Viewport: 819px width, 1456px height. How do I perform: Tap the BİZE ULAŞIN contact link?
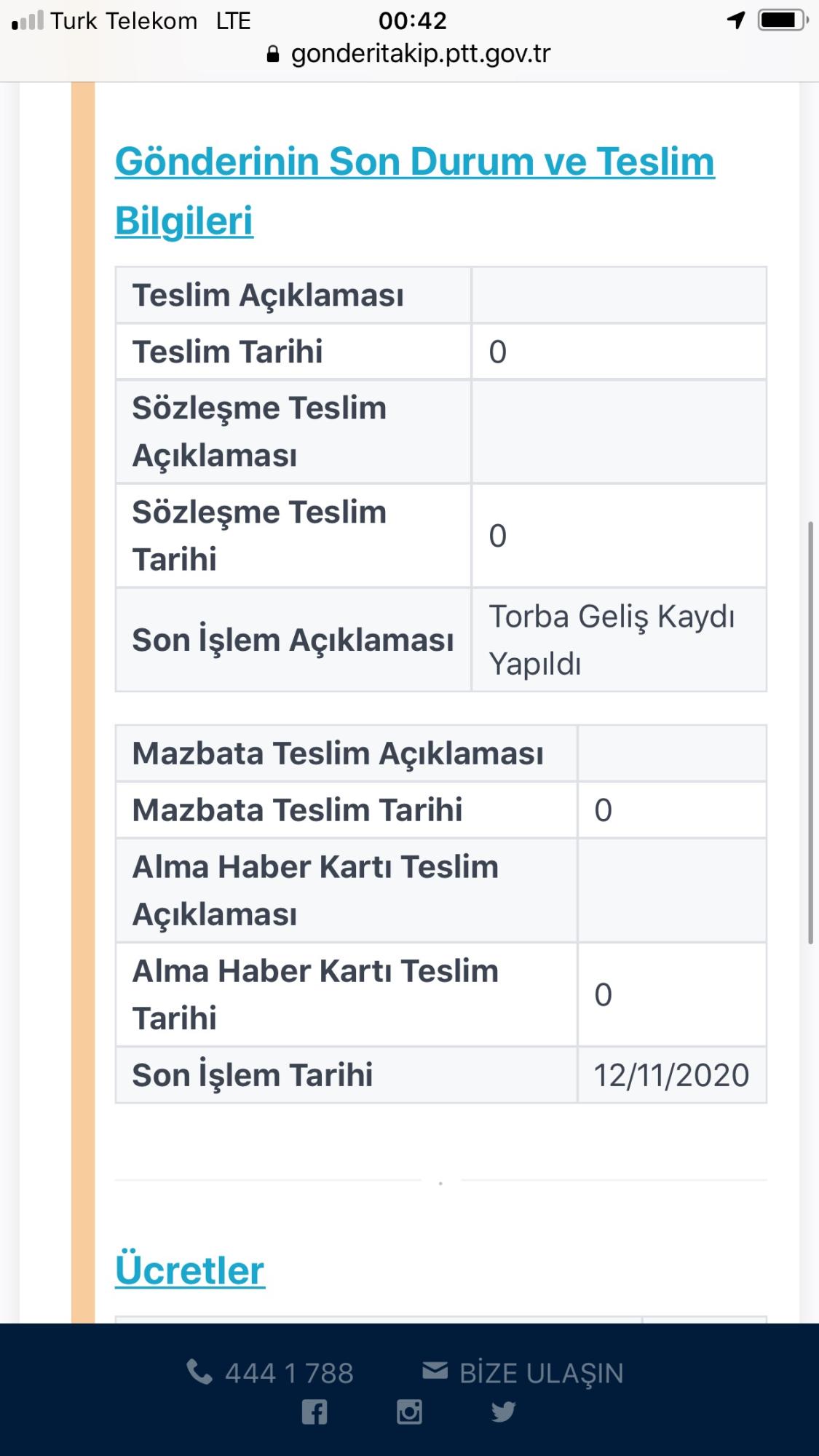541,1373
